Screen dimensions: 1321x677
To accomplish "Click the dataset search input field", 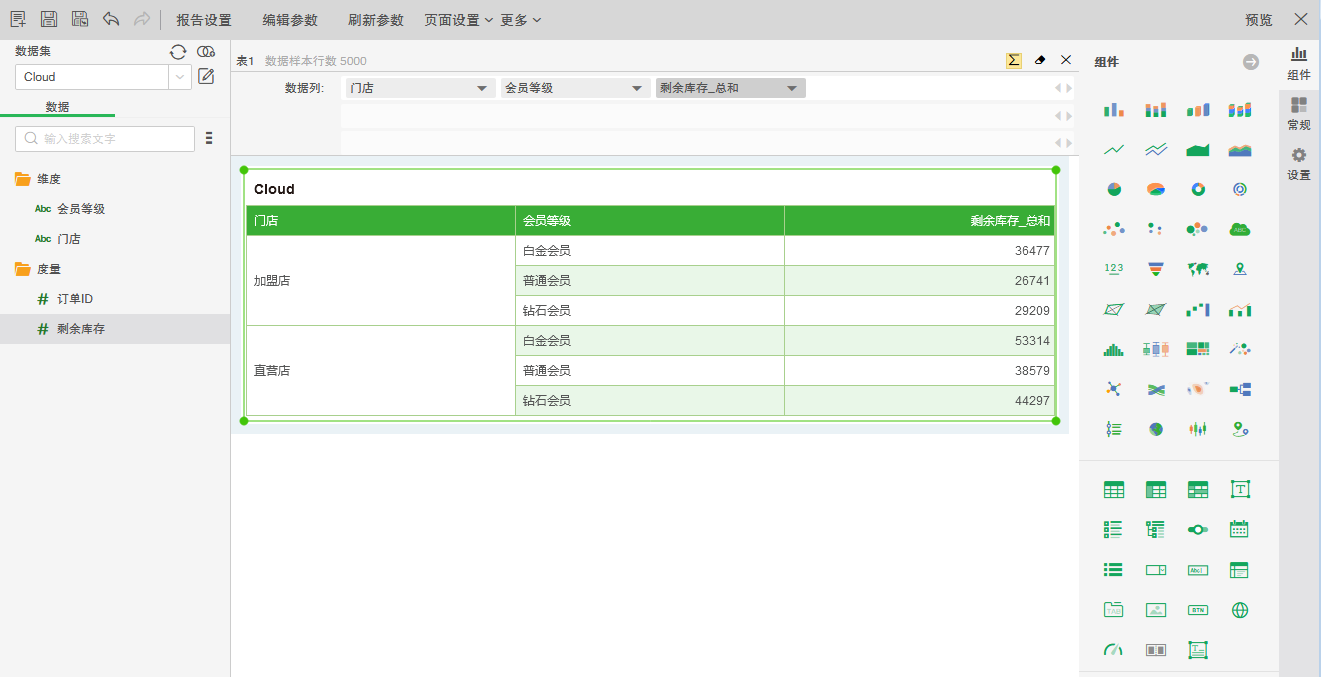I will (104, 138).
